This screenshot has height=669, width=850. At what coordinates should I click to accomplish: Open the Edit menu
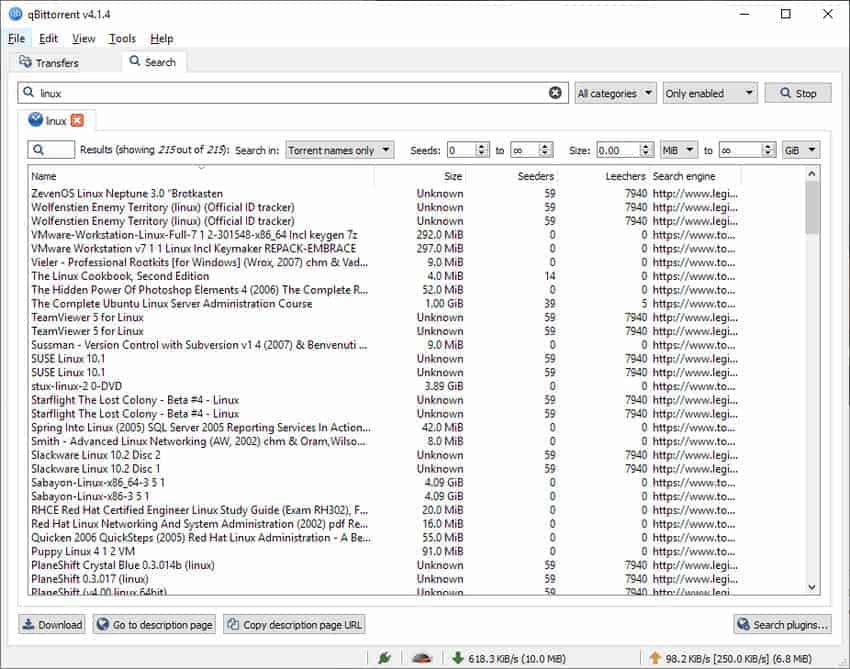[48, 38]
